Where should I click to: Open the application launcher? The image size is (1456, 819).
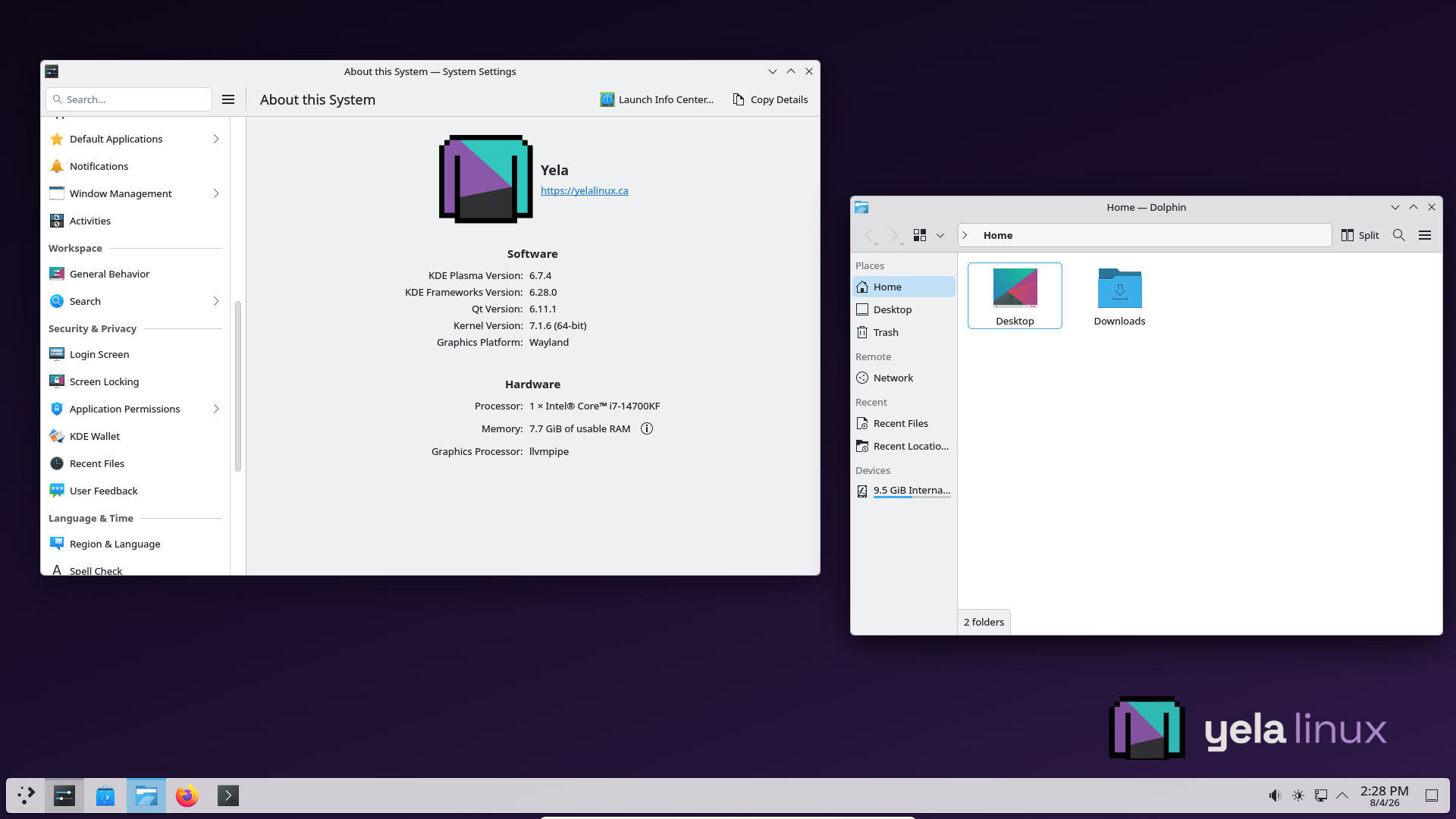coord(27,795)
